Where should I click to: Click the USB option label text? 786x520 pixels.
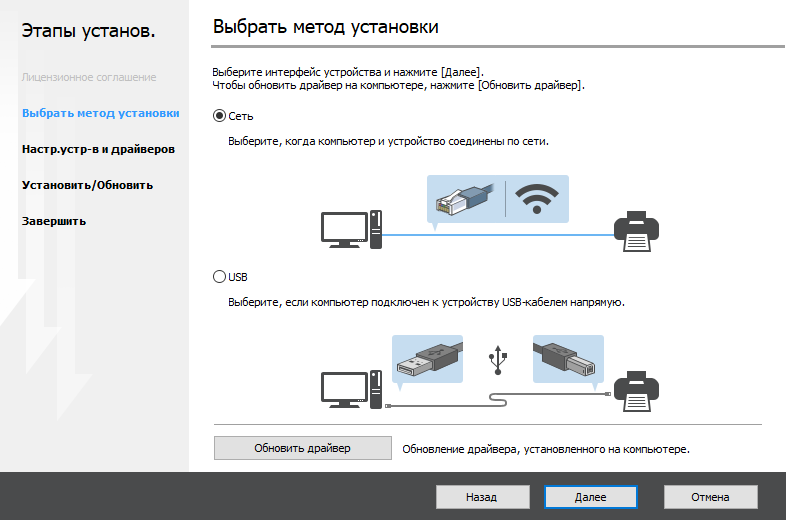[238, 277]
